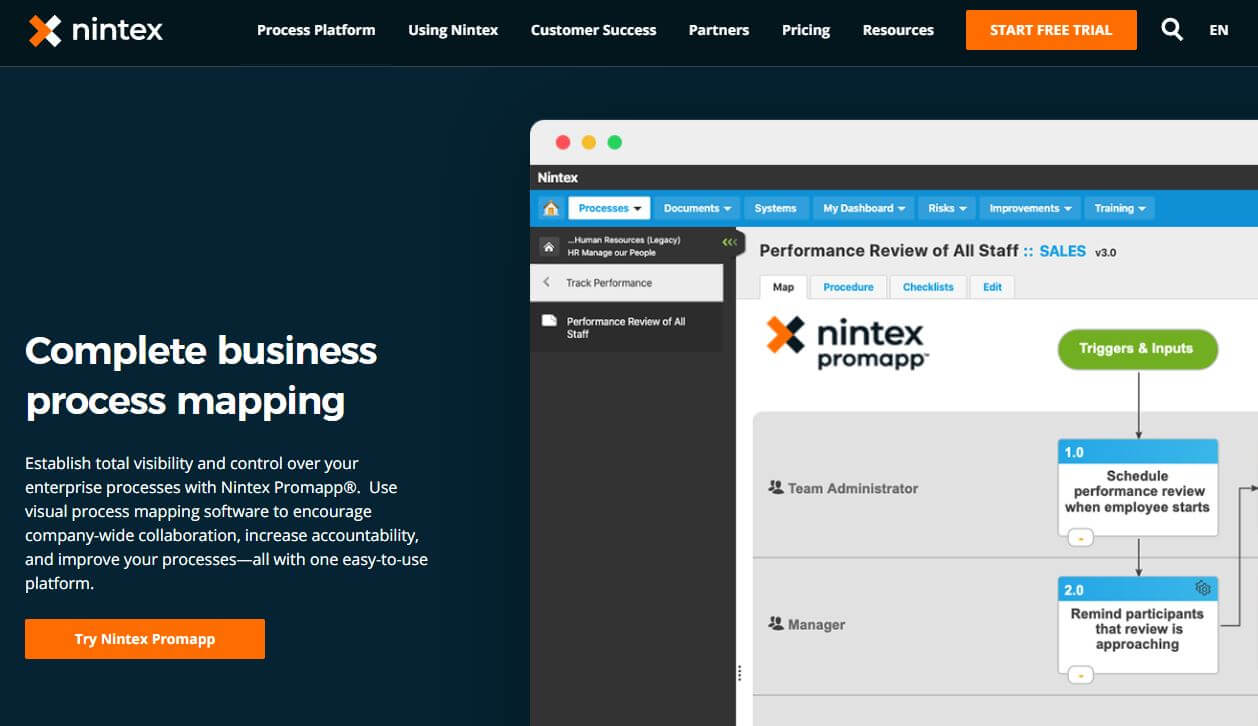Switch to the Procedure tab
This screenshot has width=1258, height=726.
coord(848,287)
